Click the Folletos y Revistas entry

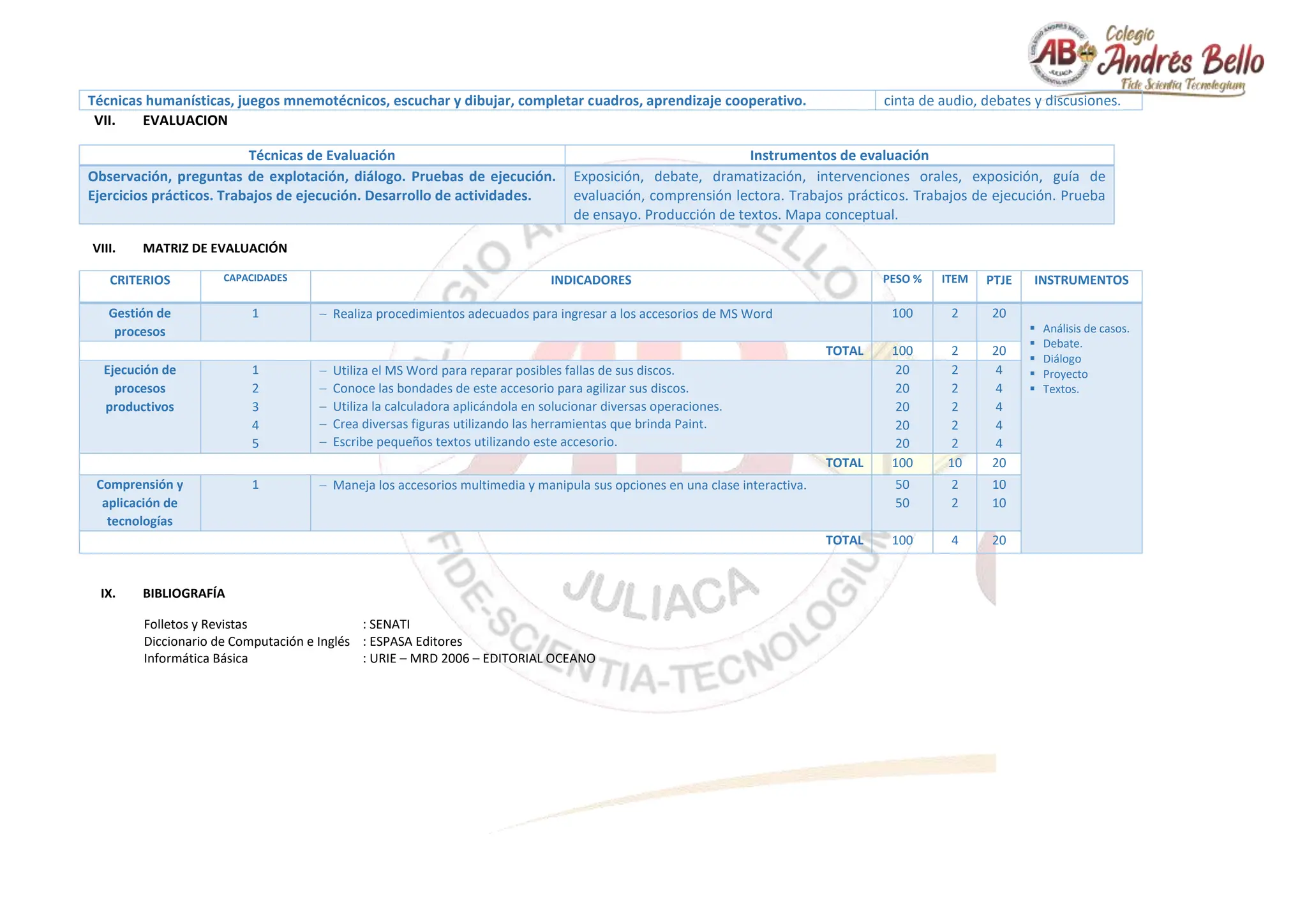click(195, 624)
